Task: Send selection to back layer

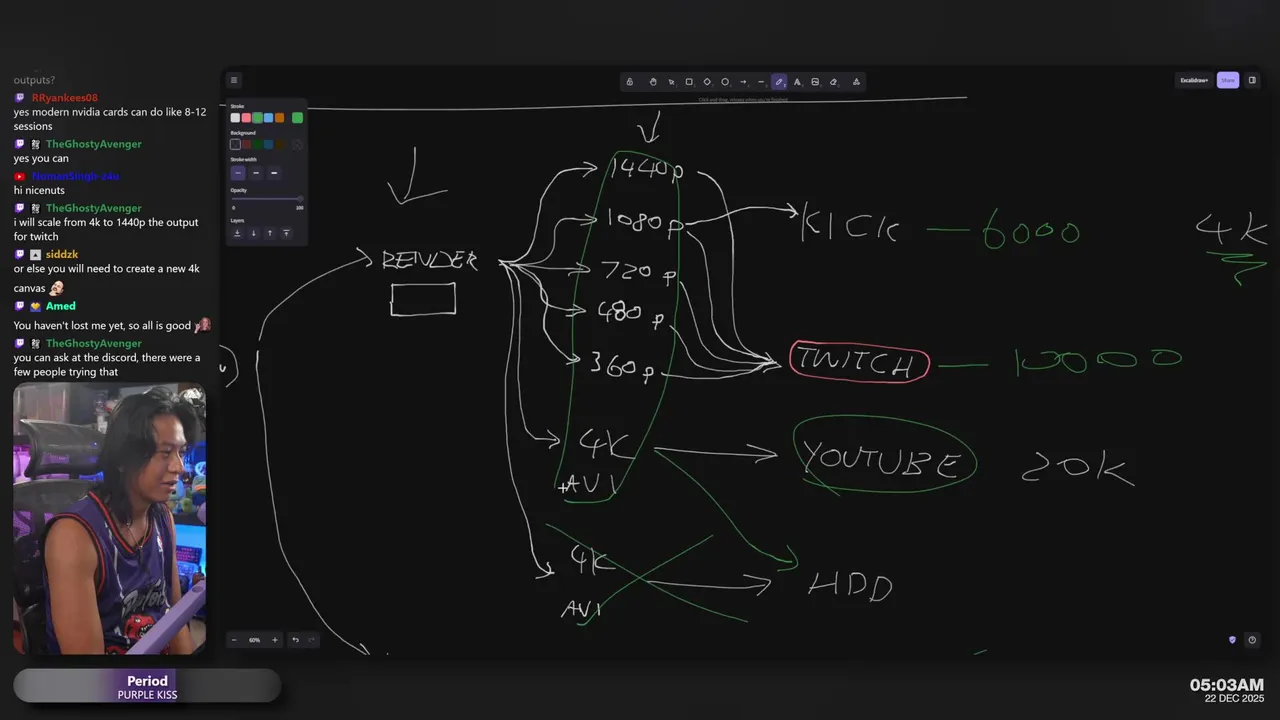Action: pyautogui.click(x=237, y=233)
